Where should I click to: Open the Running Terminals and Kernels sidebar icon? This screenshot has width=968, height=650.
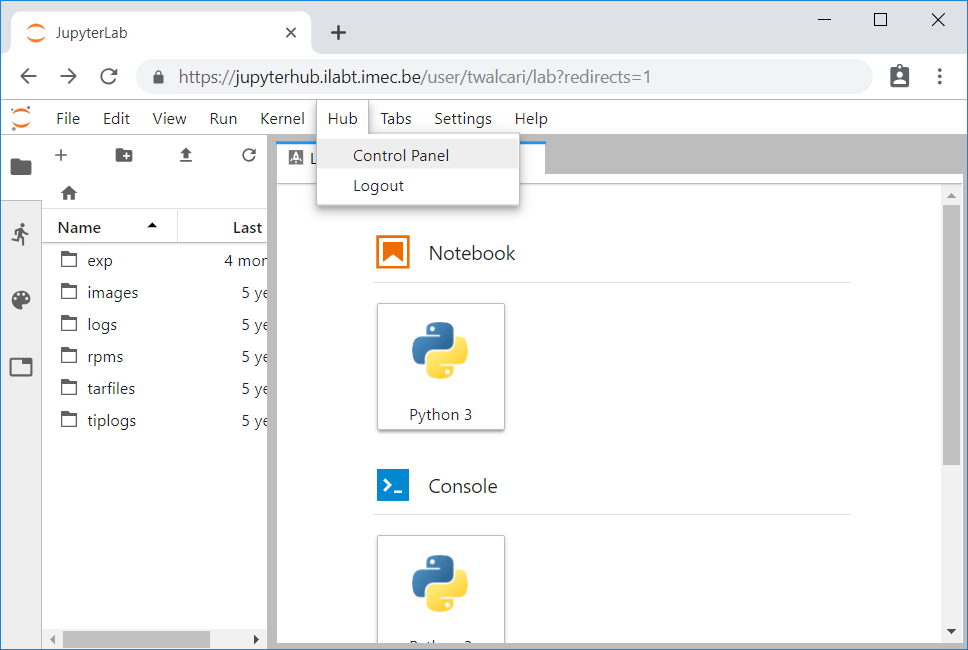21,234
